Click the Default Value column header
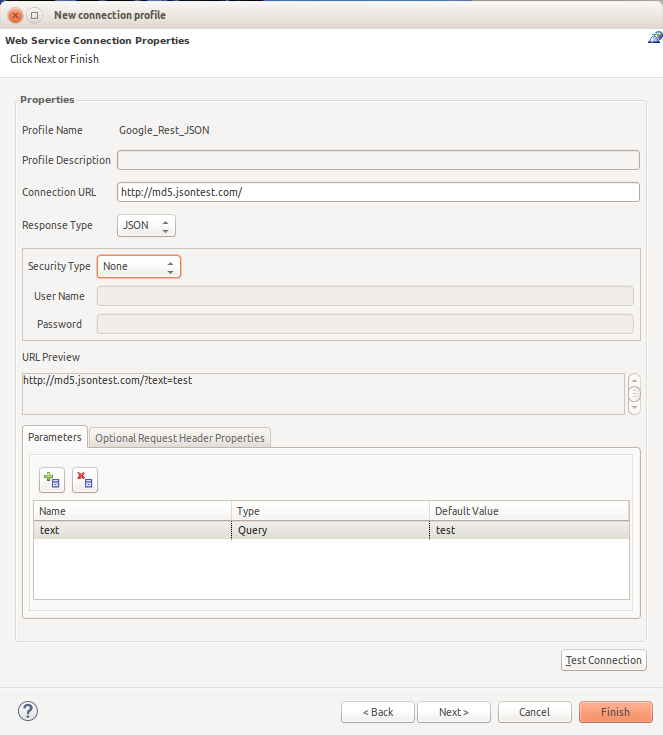Viewport: 663px width, 735px height. click(x=528, y=511)
